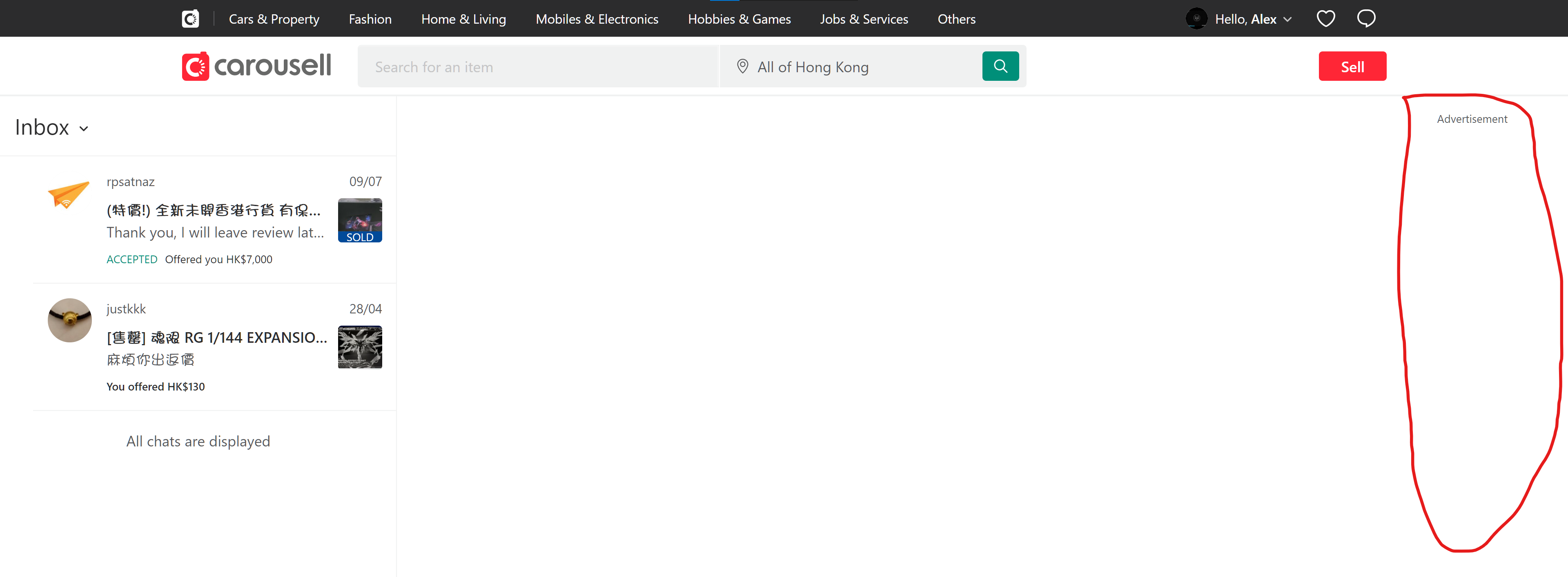Viewport: 1568px width, 577px height.
Task: Click the red Sell button
Action: coord(1352,66)
